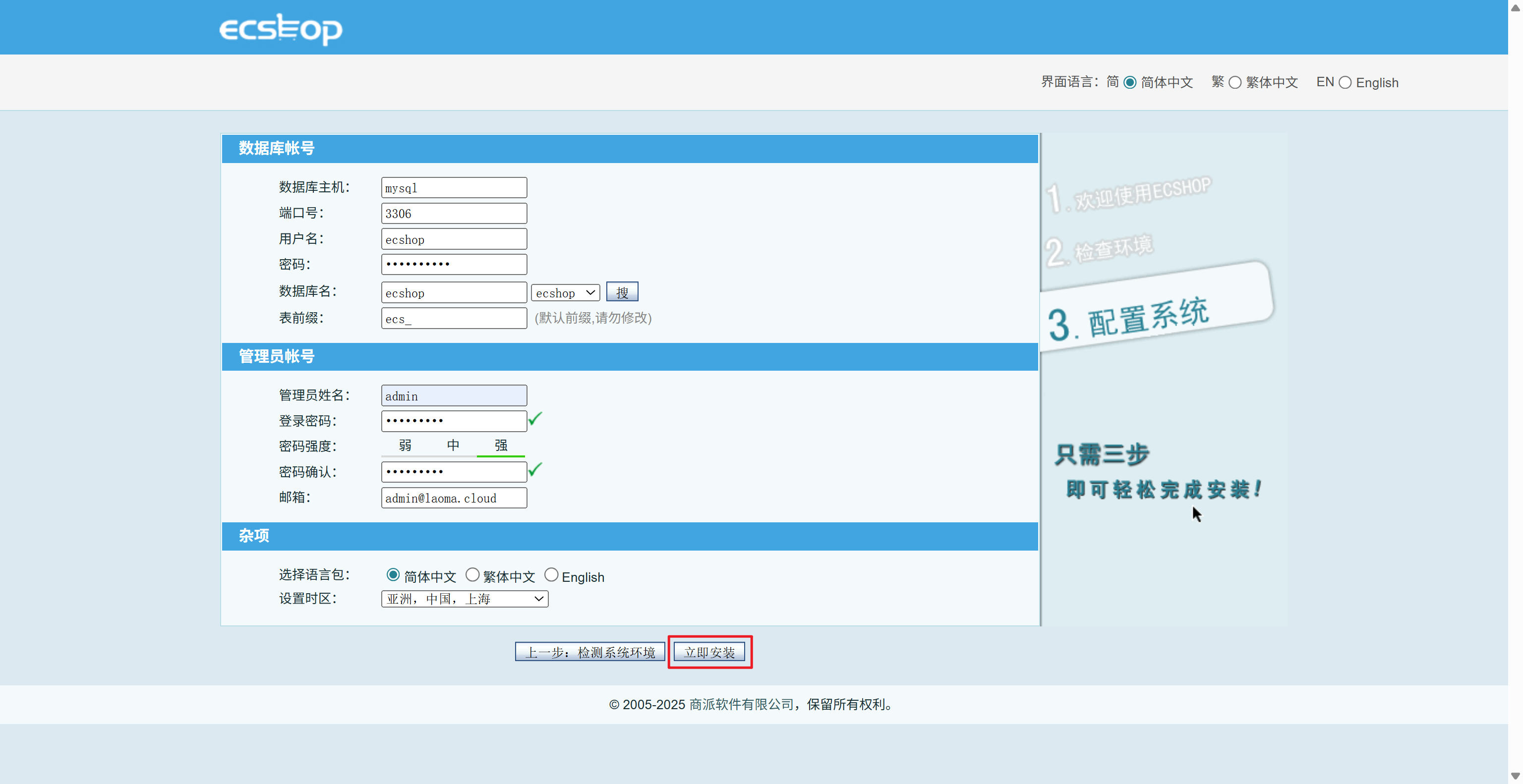Focus the 数据库名 text input field
Screen dimensions: 1523x784
(454, 292)
